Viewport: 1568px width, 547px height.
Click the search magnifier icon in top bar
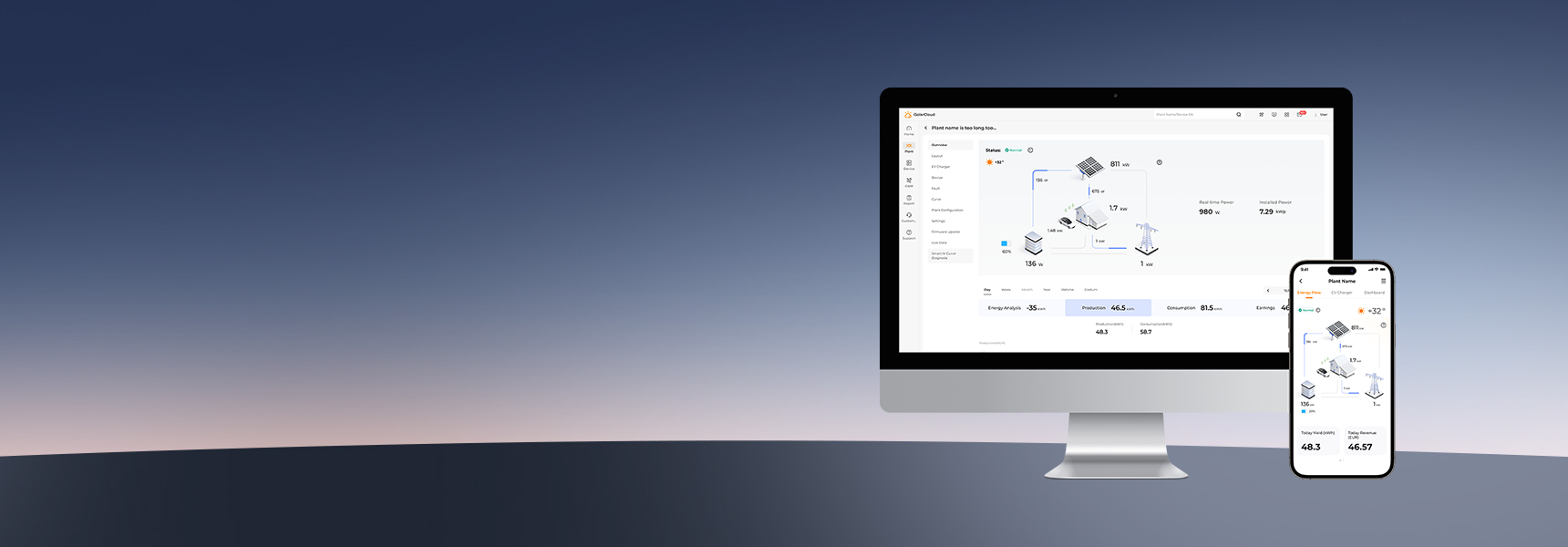(x=1238, y=115)
